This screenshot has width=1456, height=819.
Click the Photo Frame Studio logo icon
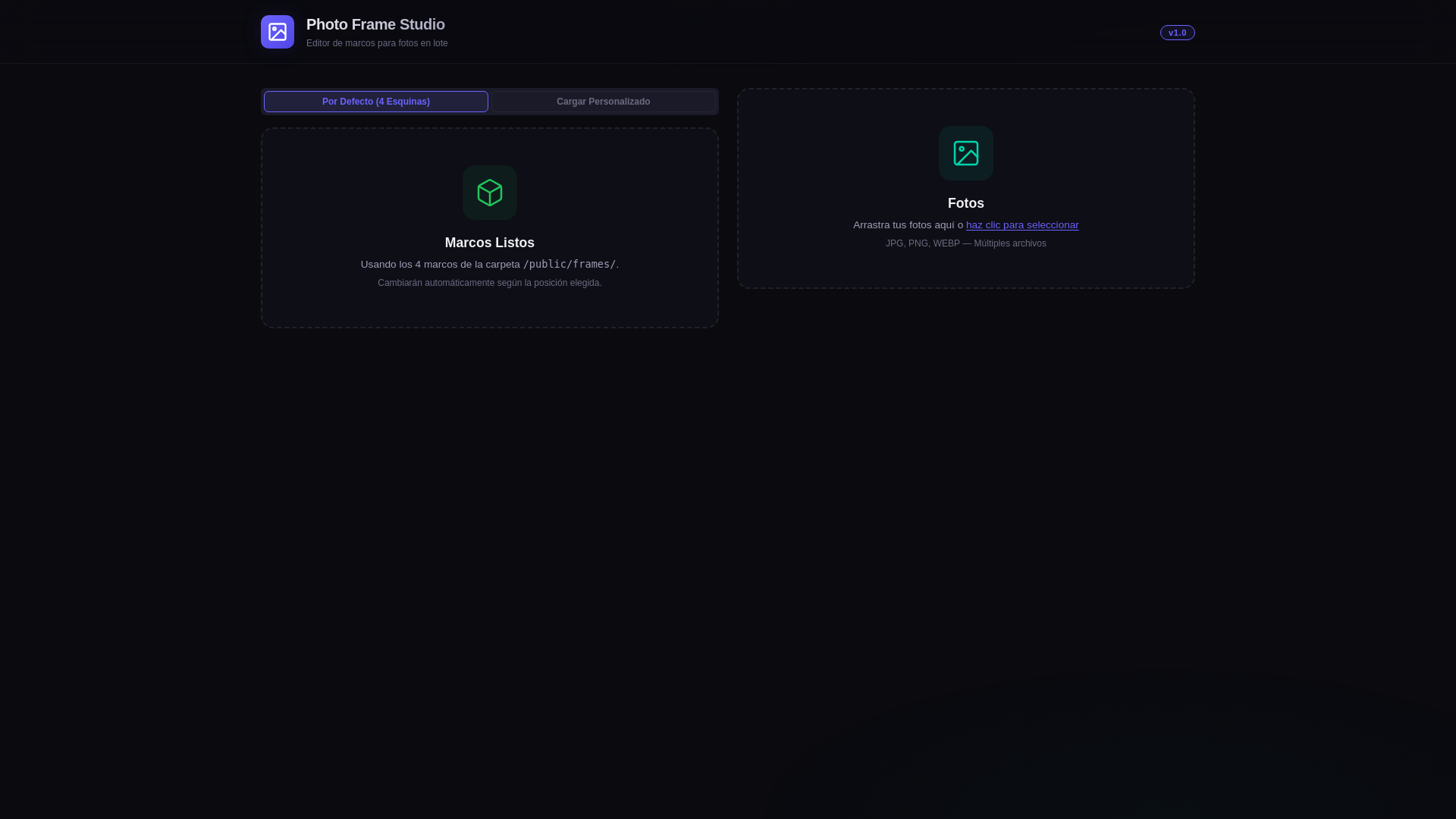tap(278, 32)
